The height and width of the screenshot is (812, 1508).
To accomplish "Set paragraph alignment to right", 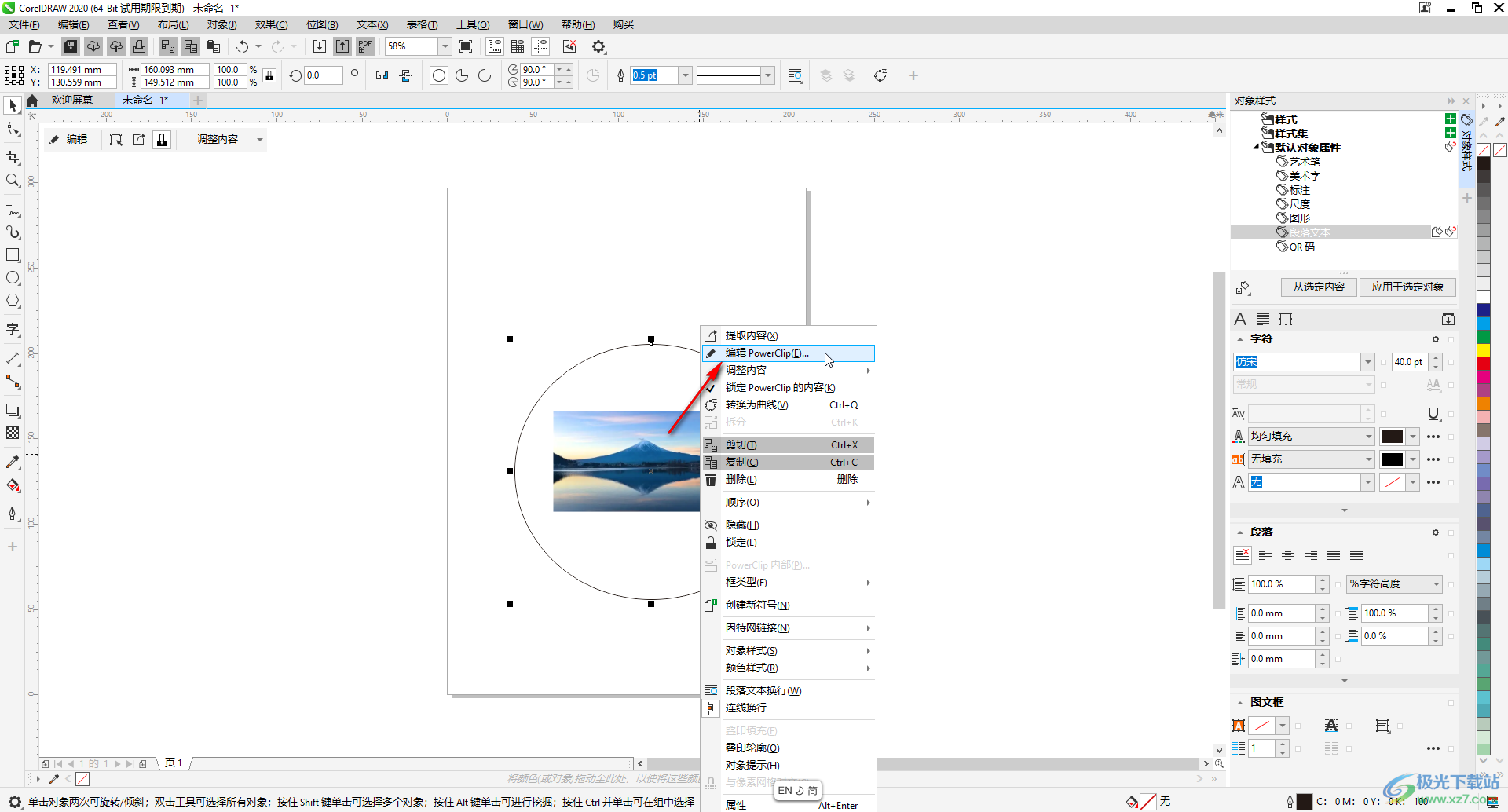I will point(1311,555).
